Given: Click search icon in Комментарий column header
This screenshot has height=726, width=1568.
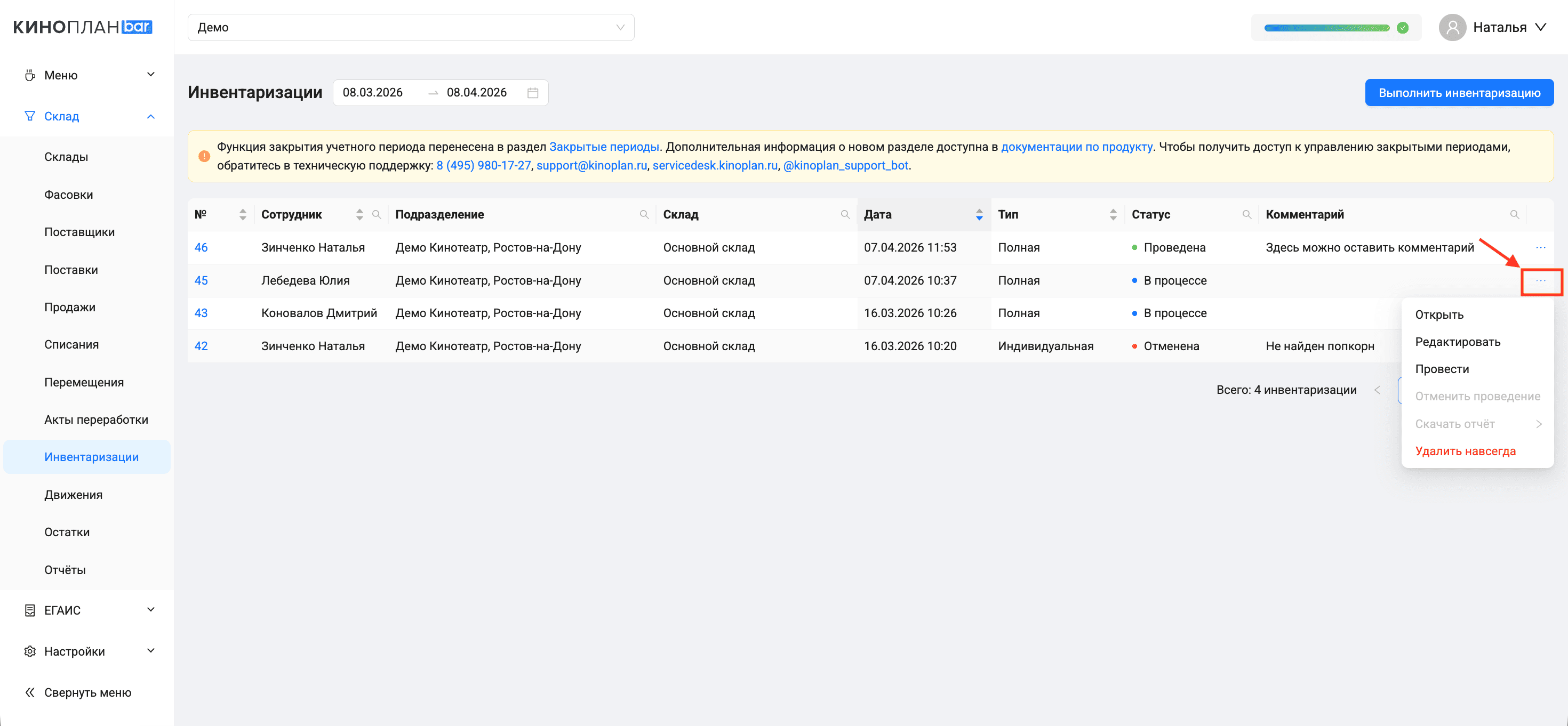Looking at the screenshot, I should [x=1515, y=214].
